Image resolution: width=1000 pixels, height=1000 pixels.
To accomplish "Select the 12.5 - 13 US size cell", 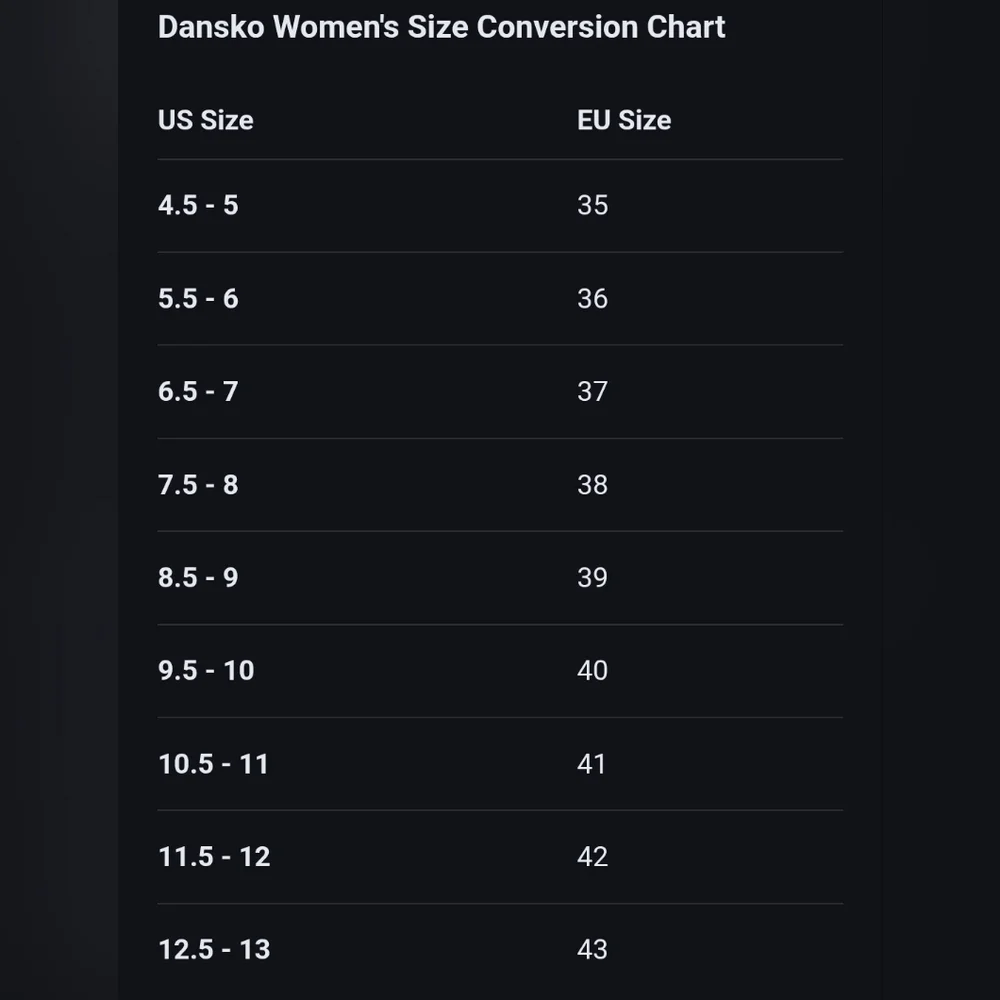I will click(214, 950).
